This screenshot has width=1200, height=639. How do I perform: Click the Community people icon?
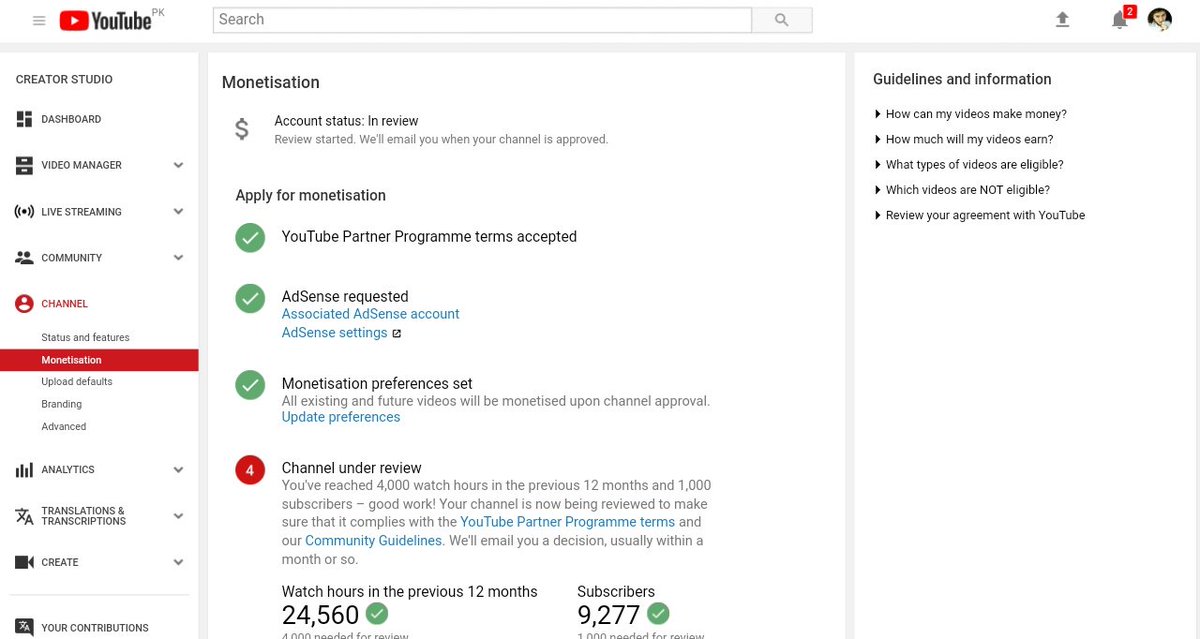(25, 258)
